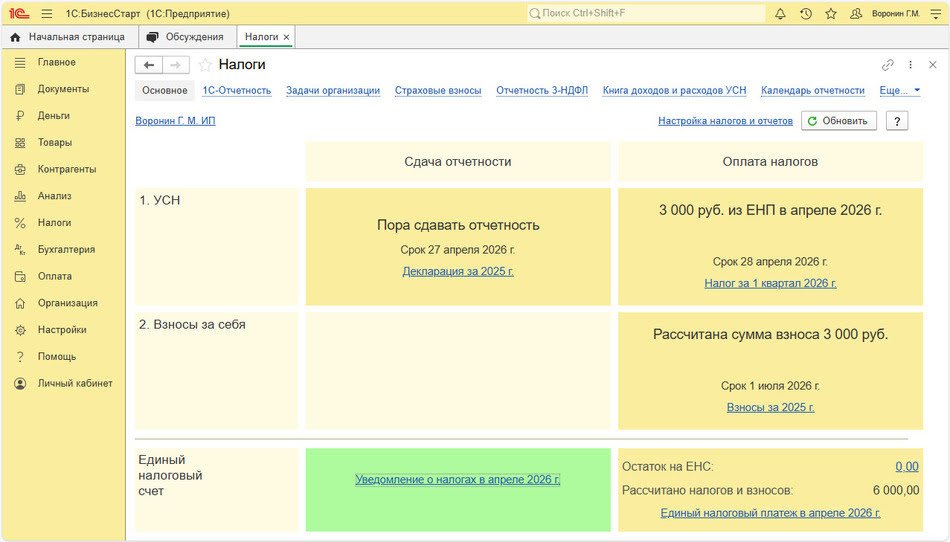The width and height of the screenshot is (950, 542).
Task: Navigate back with left arrow button
Action: click(x=148, y=65)
